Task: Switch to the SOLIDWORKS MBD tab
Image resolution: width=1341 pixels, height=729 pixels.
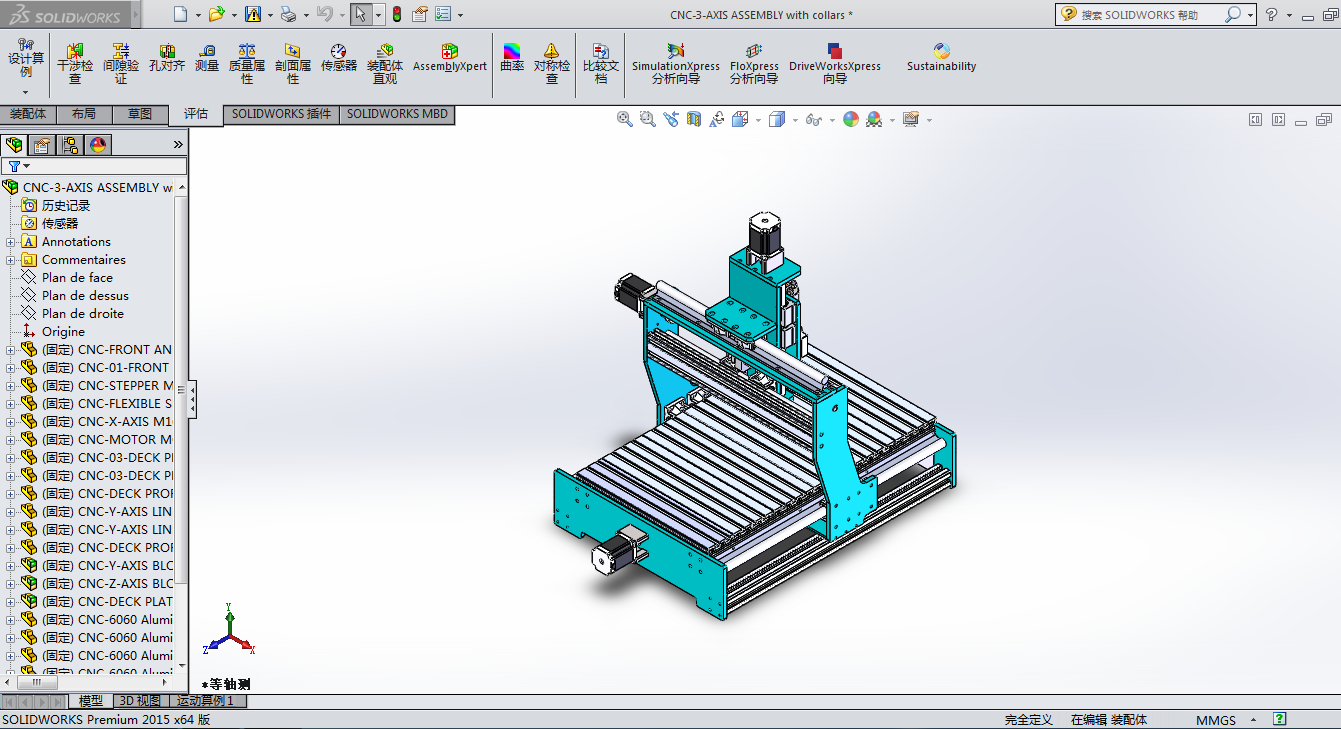Action: (x=397, y=114)
